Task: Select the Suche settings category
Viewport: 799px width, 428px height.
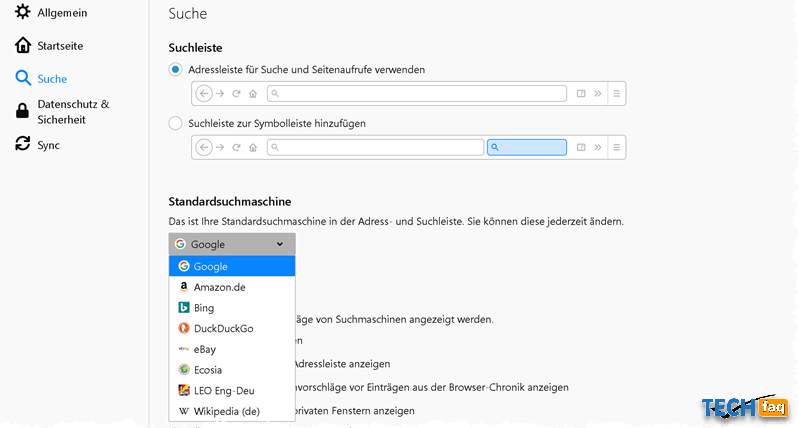Action: click(41, 78)
